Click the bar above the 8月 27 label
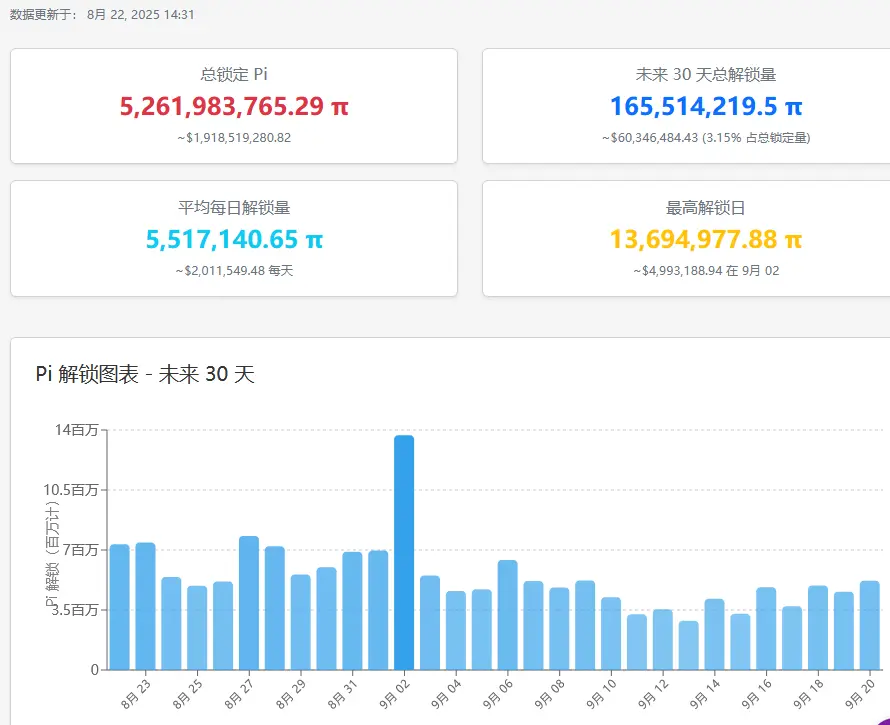Screen dimensions: 890x725 tap(249, 603)
